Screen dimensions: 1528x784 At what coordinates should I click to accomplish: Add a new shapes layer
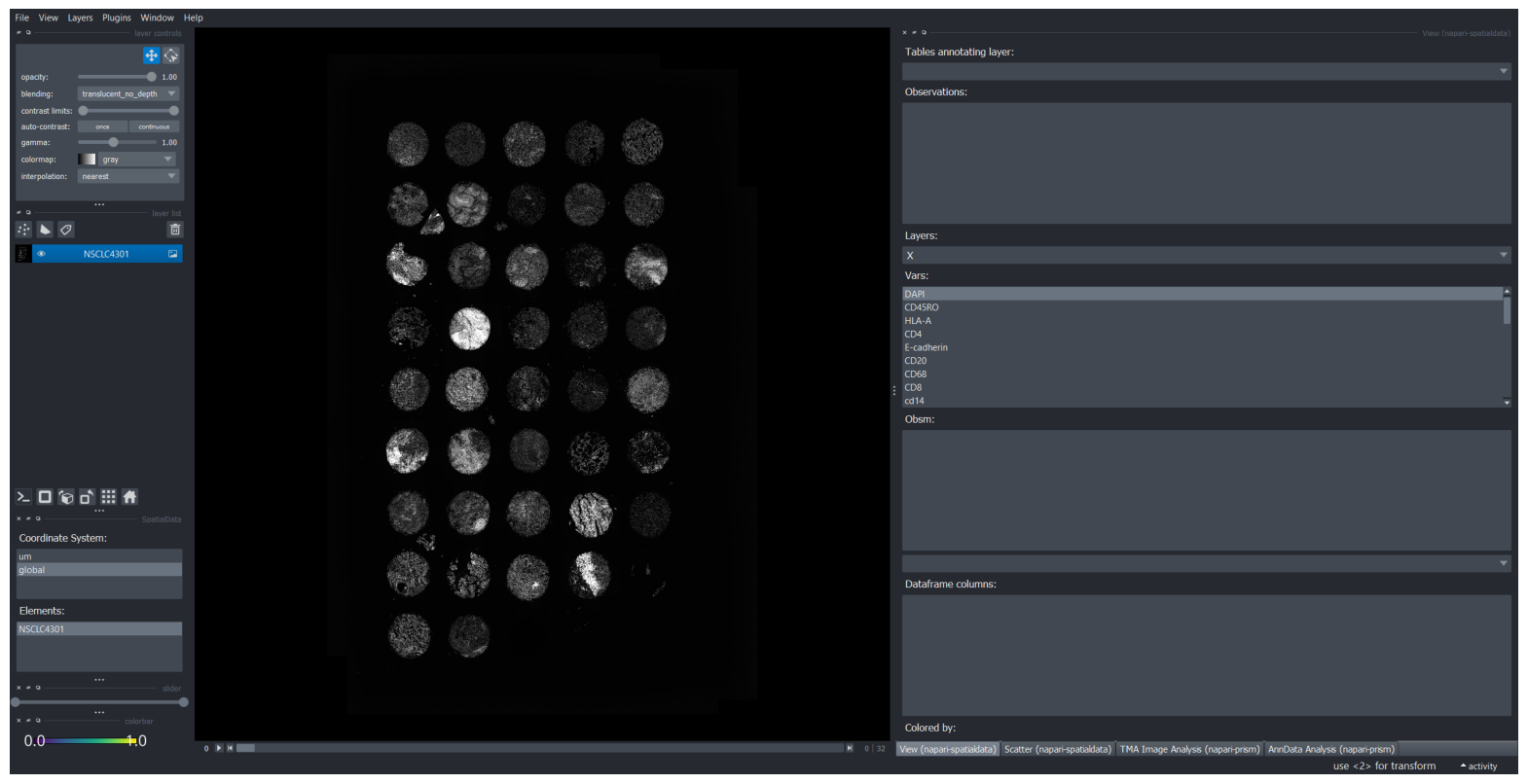[45, 230]
